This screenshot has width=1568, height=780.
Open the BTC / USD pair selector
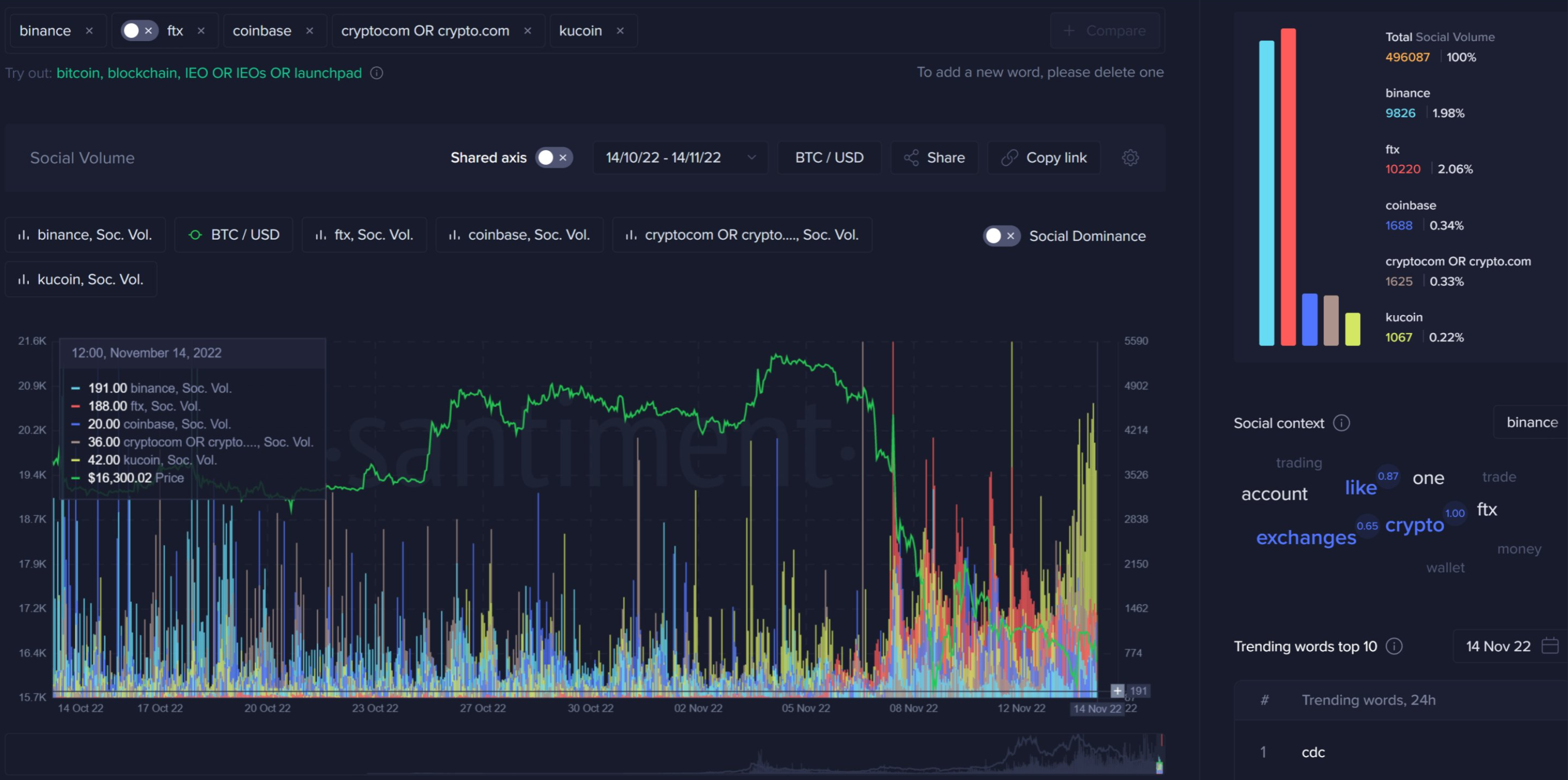click(x=829, y=157)
